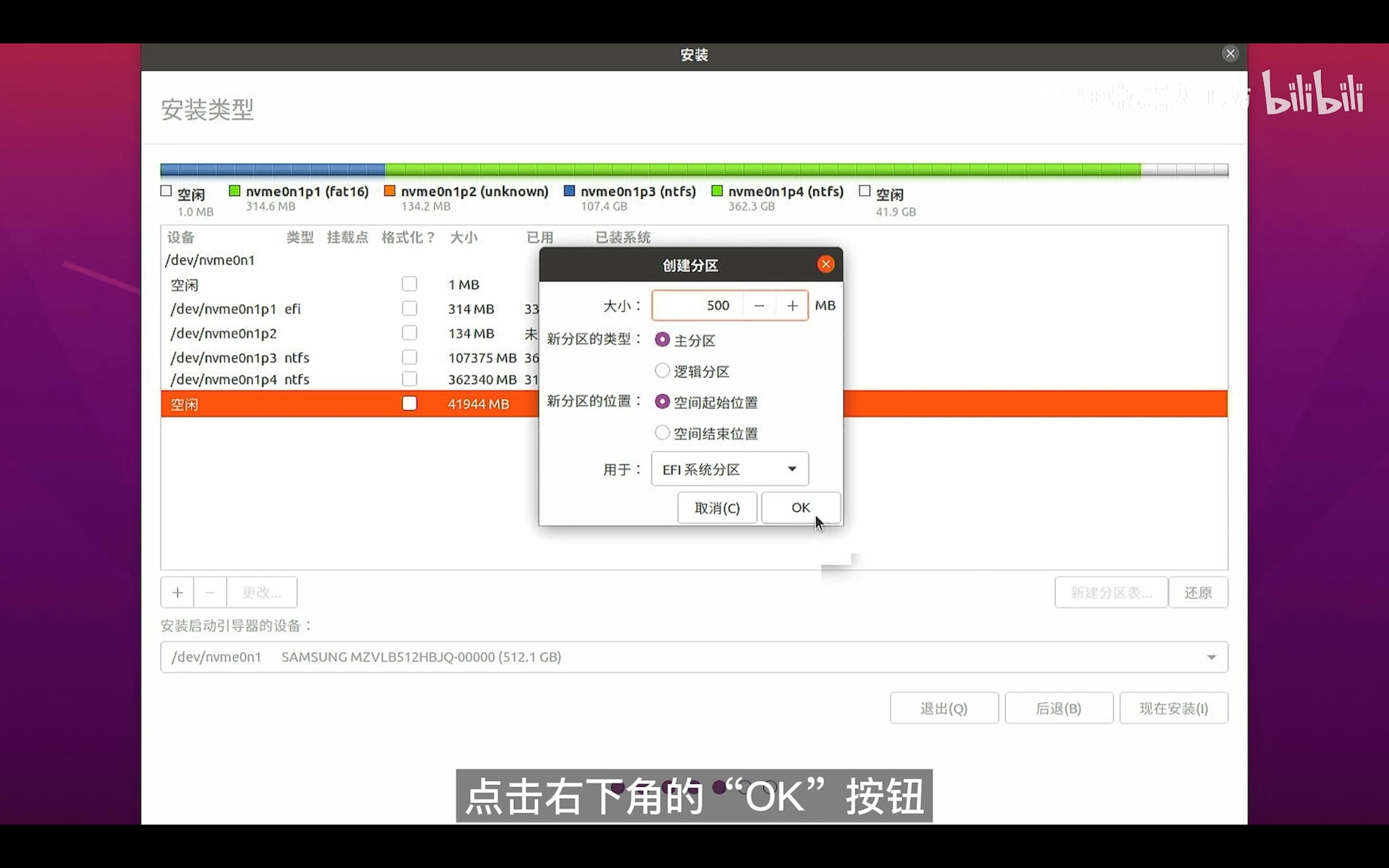This screenshot has width=1389, height=868.
Task: Click 后退(B) back button
Action: 1059,709
